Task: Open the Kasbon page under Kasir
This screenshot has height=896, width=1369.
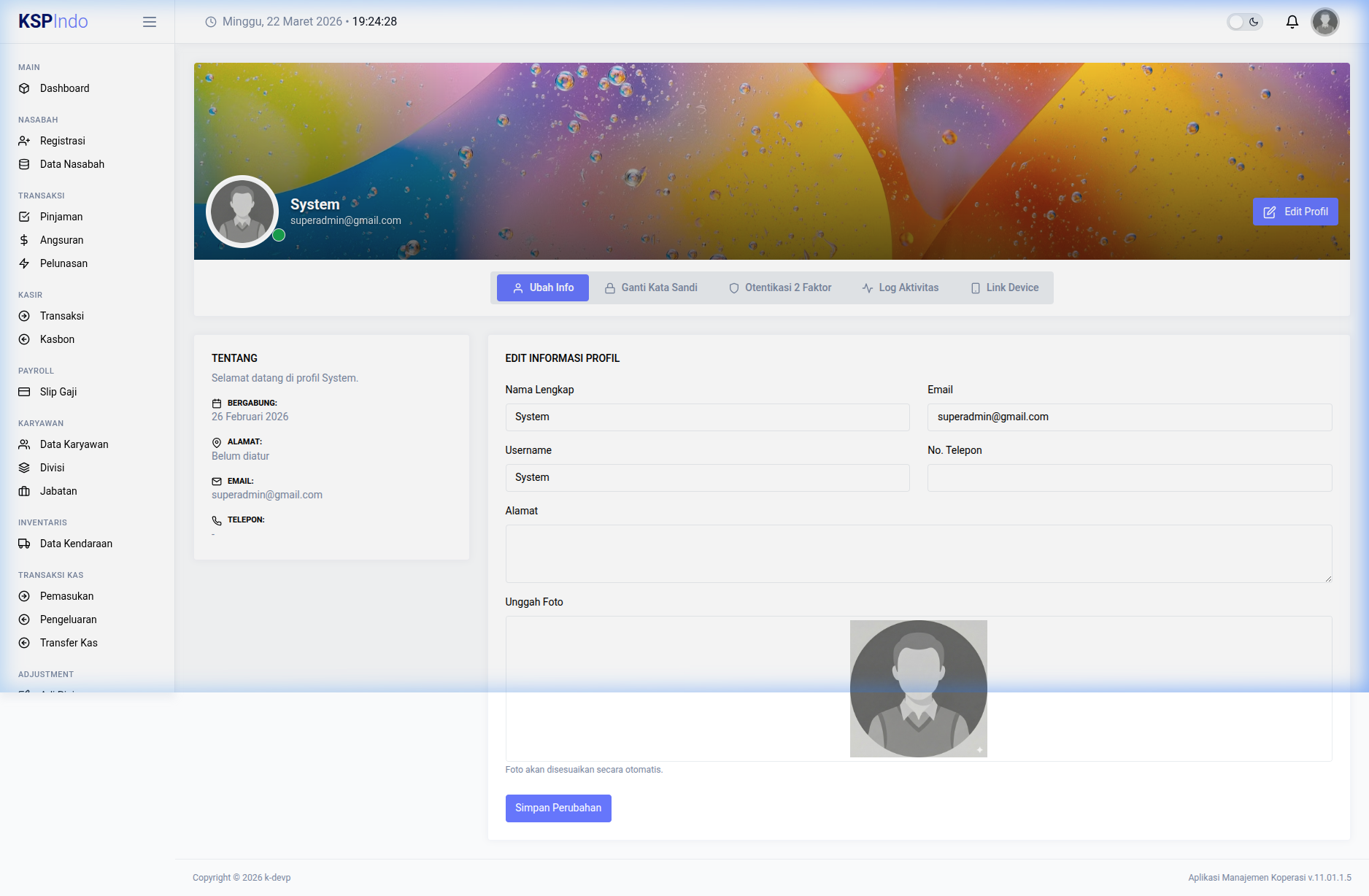Action: [56, 339]
